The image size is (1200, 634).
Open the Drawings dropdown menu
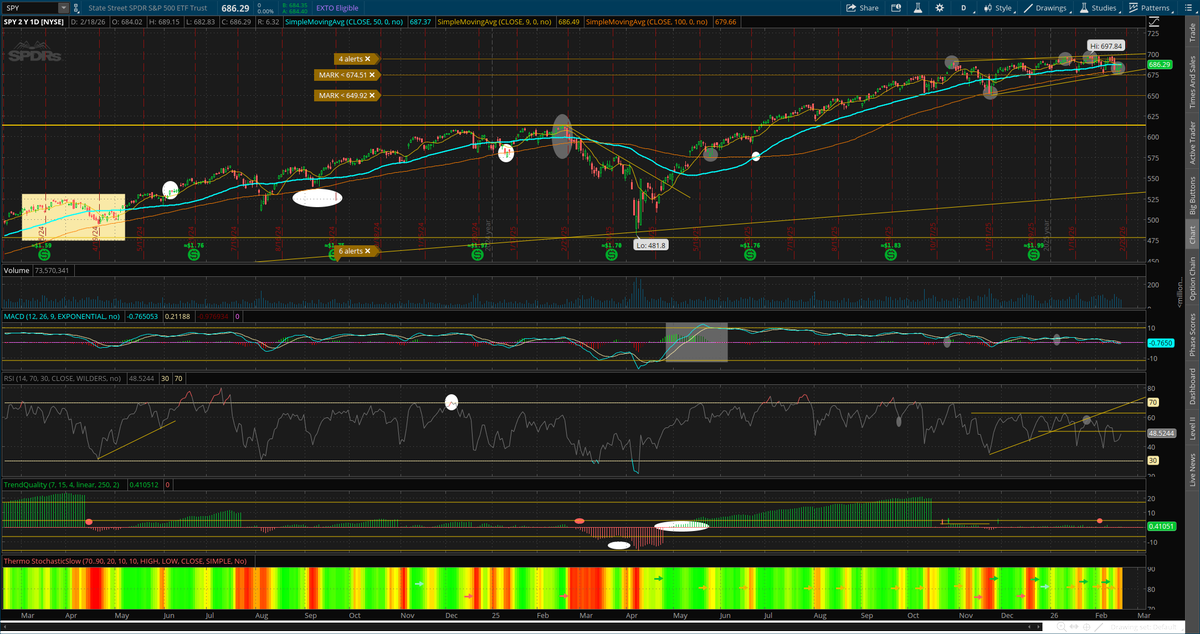click(x=1048, y=8)
